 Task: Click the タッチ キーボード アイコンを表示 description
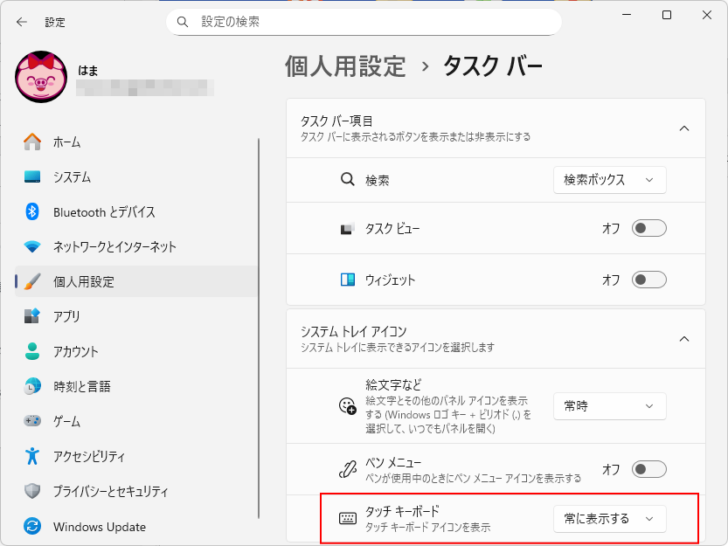click(428, 527)
